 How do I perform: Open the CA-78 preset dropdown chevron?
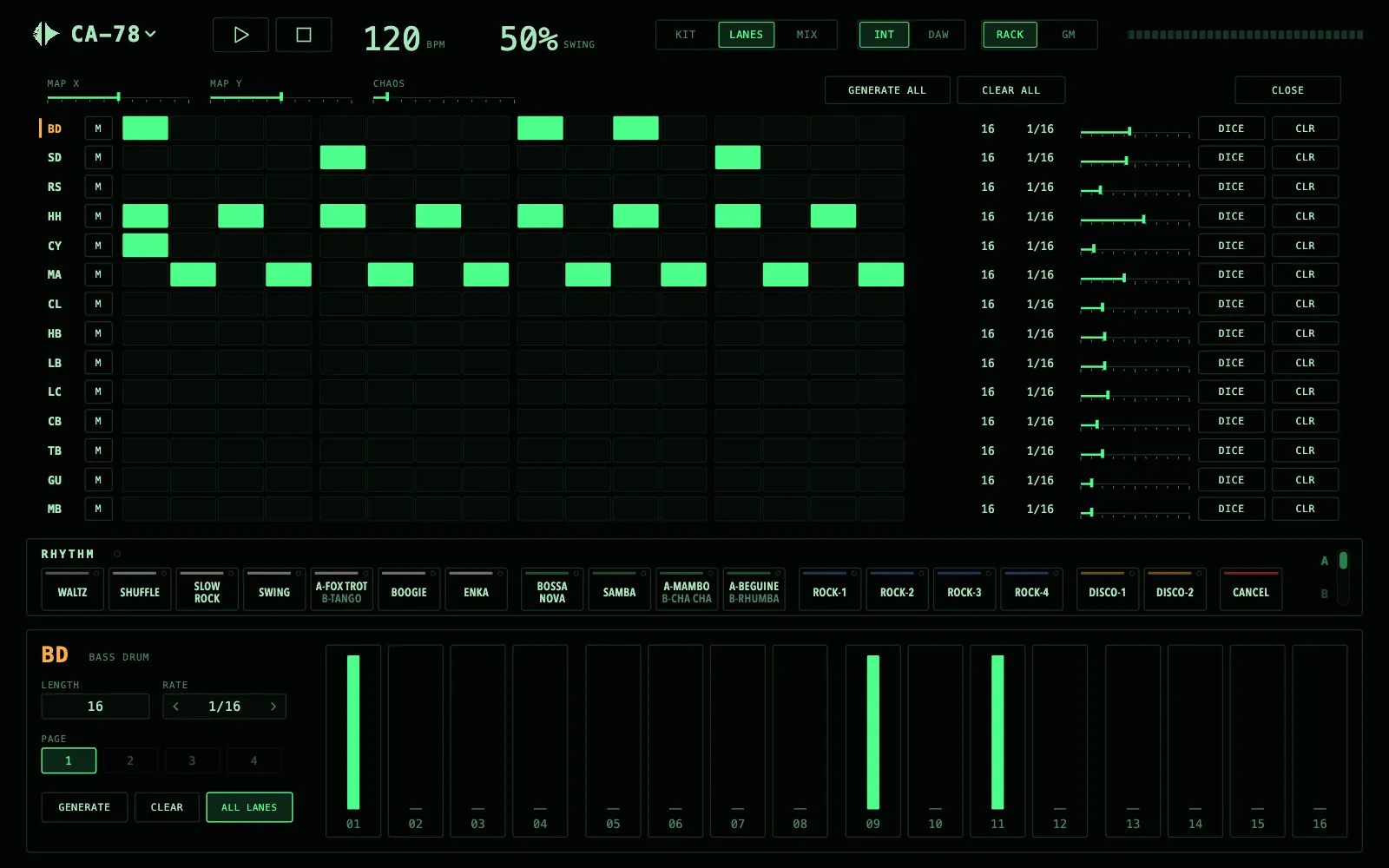click(151, 34)
